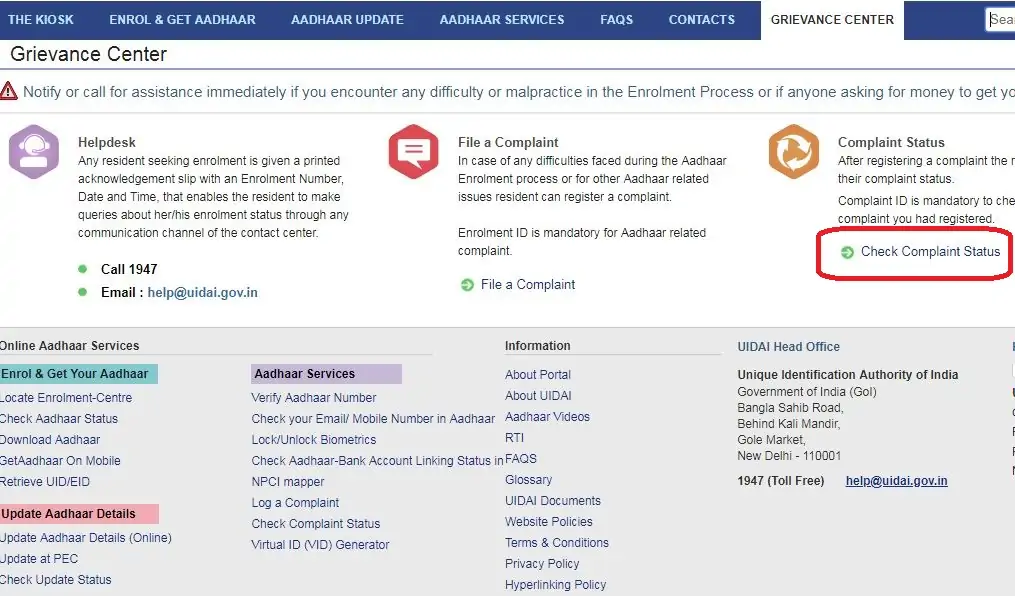The image size is (1015, 596).
Task: Open the Lock/Unlock Biometrics link
Action: click(x=314, y=440)
